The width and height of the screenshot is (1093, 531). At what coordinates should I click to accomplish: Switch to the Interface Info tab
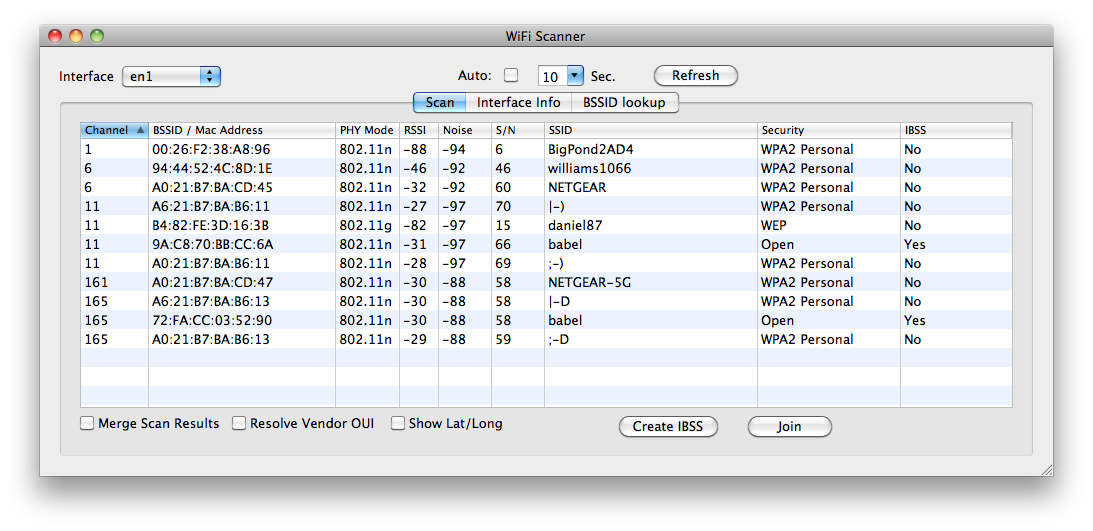[x=519, y=102]
